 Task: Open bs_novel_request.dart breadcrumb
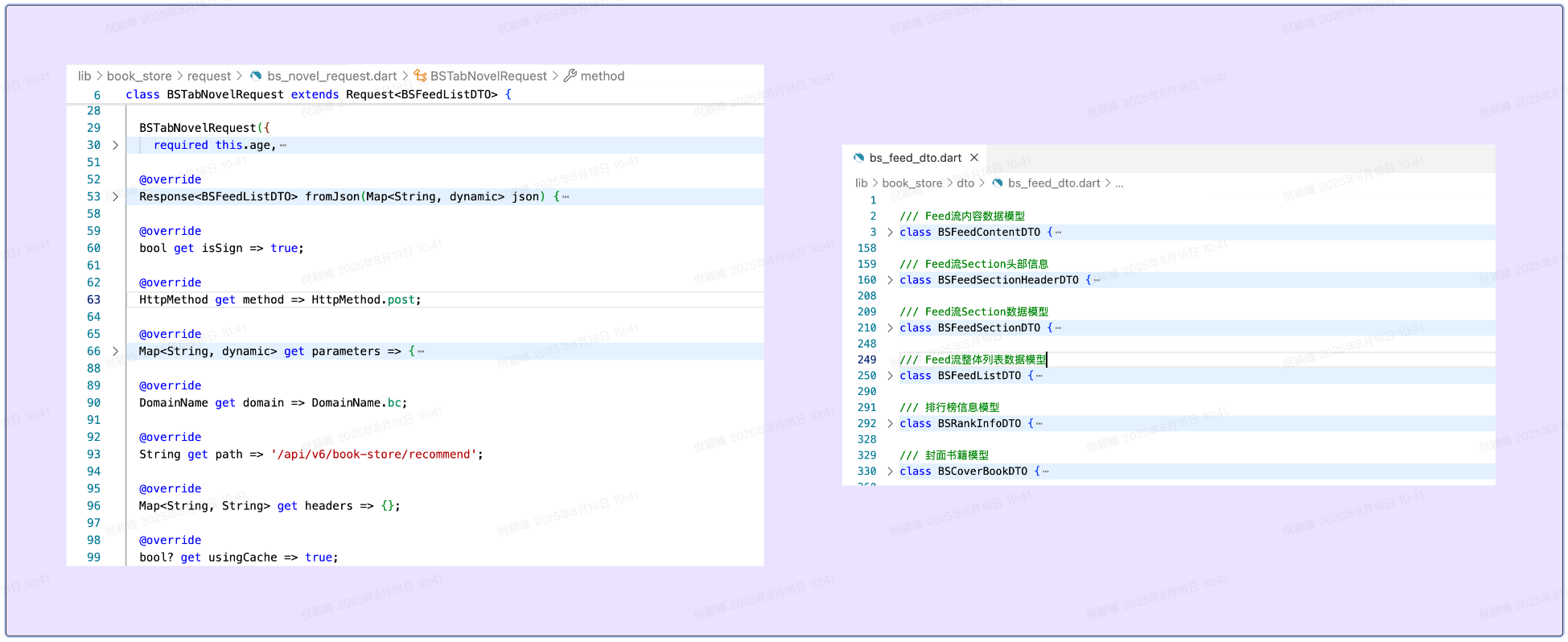[332, 76]
